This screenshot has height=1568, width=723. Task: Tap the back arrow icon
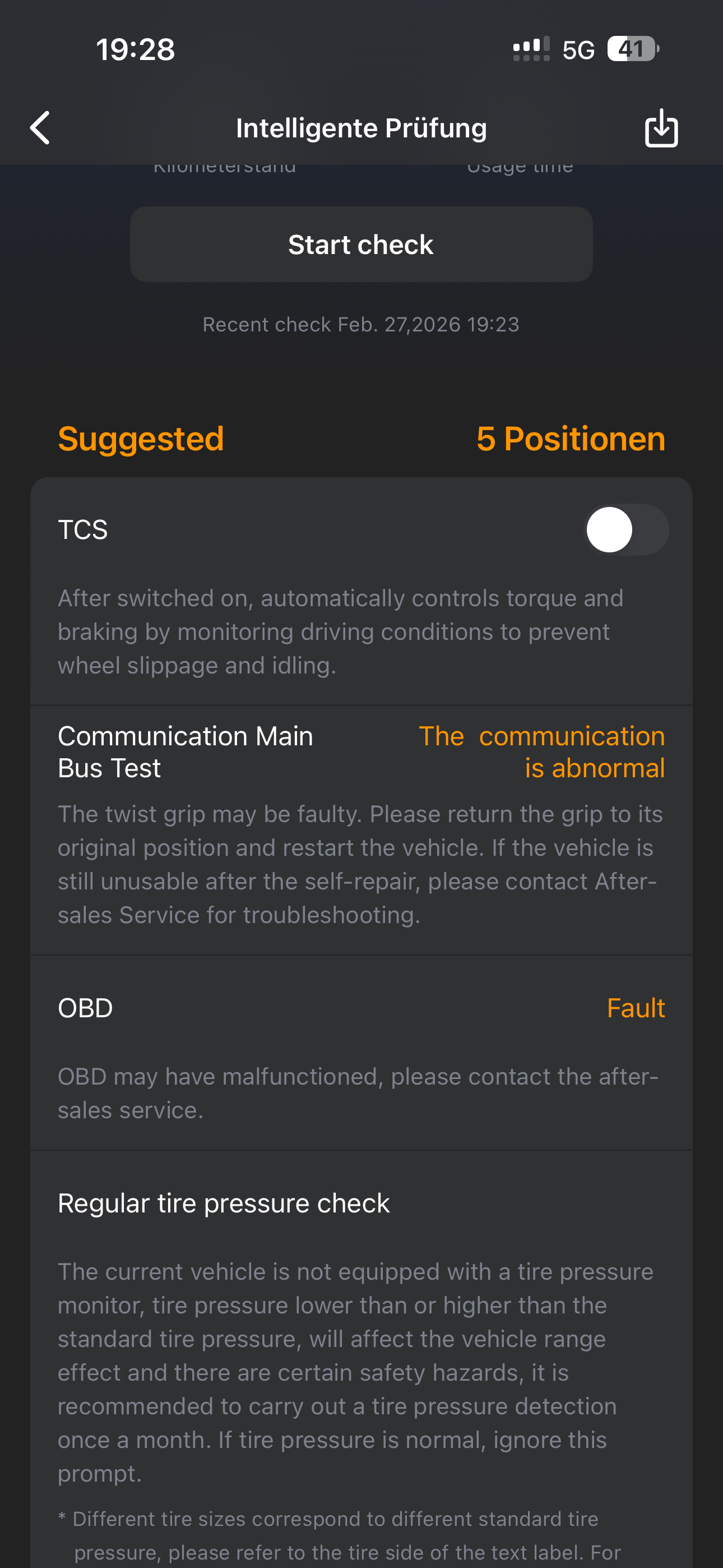(40, 128)
